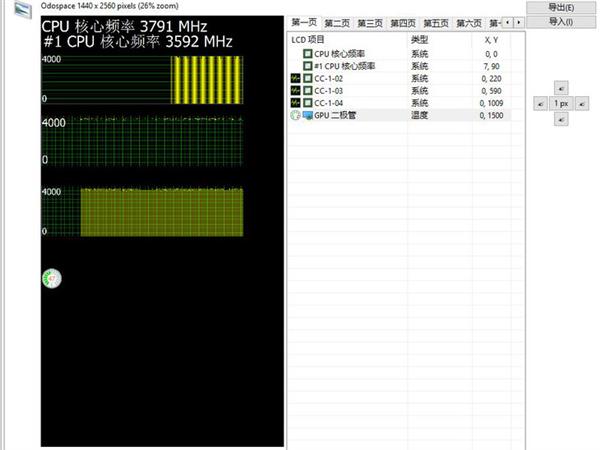Screen dimensions: 600x450
Task: Nudge item right with the right arrow button
Action: pyautogui.click(x=583, y=103)
